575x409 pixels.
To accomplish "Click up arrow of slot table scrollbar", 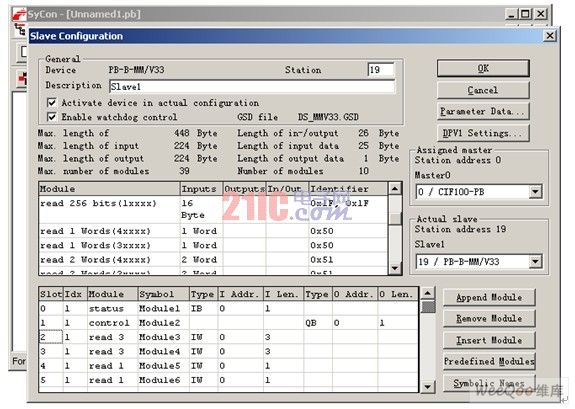I will pyautogui.click(x=428, y=293).
